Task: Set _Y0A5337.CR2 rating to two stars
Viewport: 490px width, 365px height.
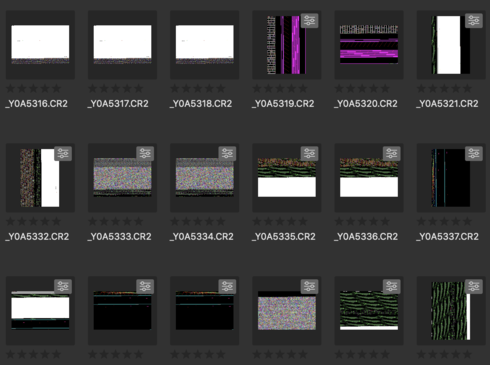Action: (433, 221)
